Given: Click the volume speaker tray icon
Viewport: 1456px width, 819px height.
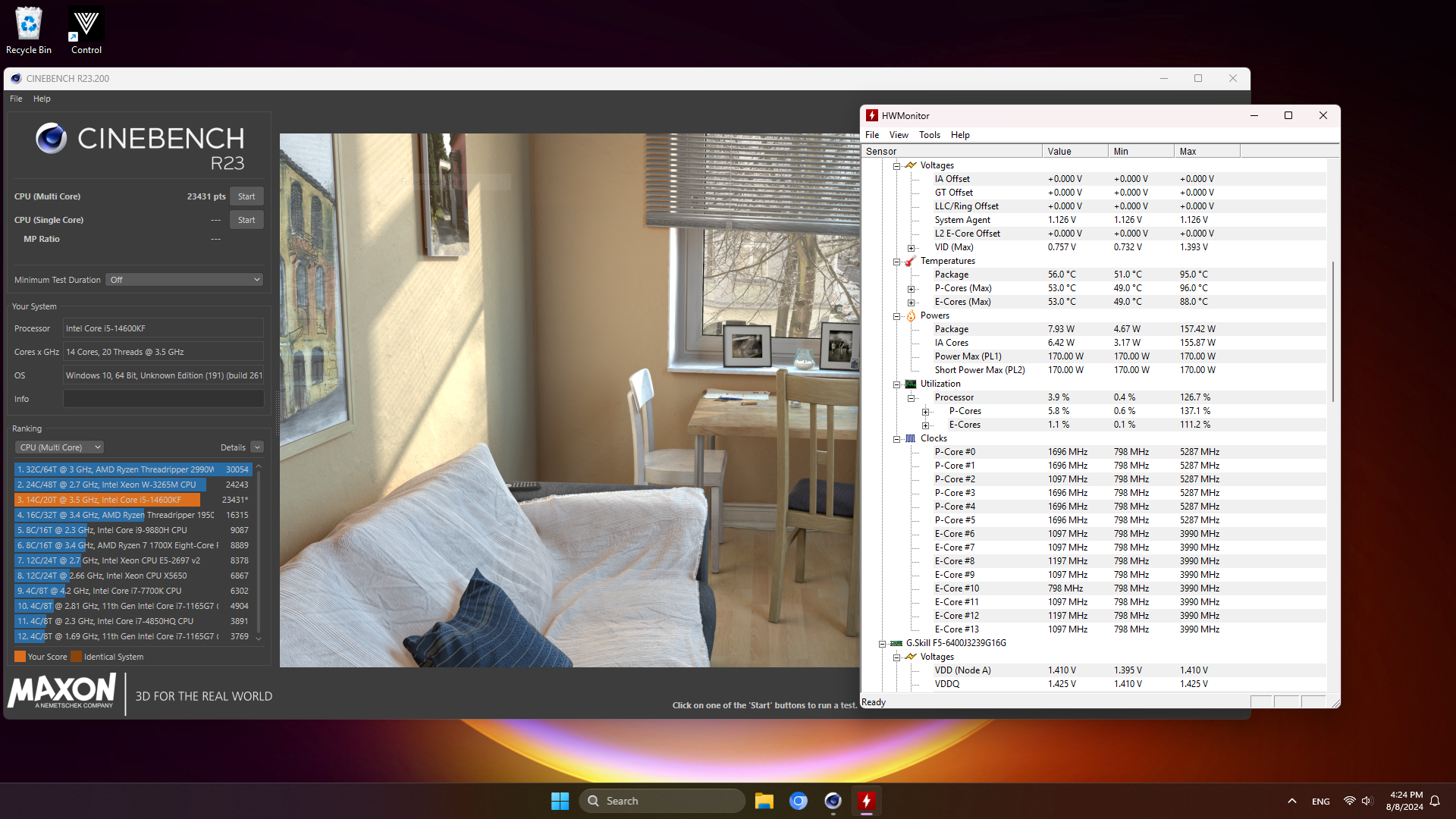Looking at the screenshot, I should pyautogui.click(x=1367, y=801).
